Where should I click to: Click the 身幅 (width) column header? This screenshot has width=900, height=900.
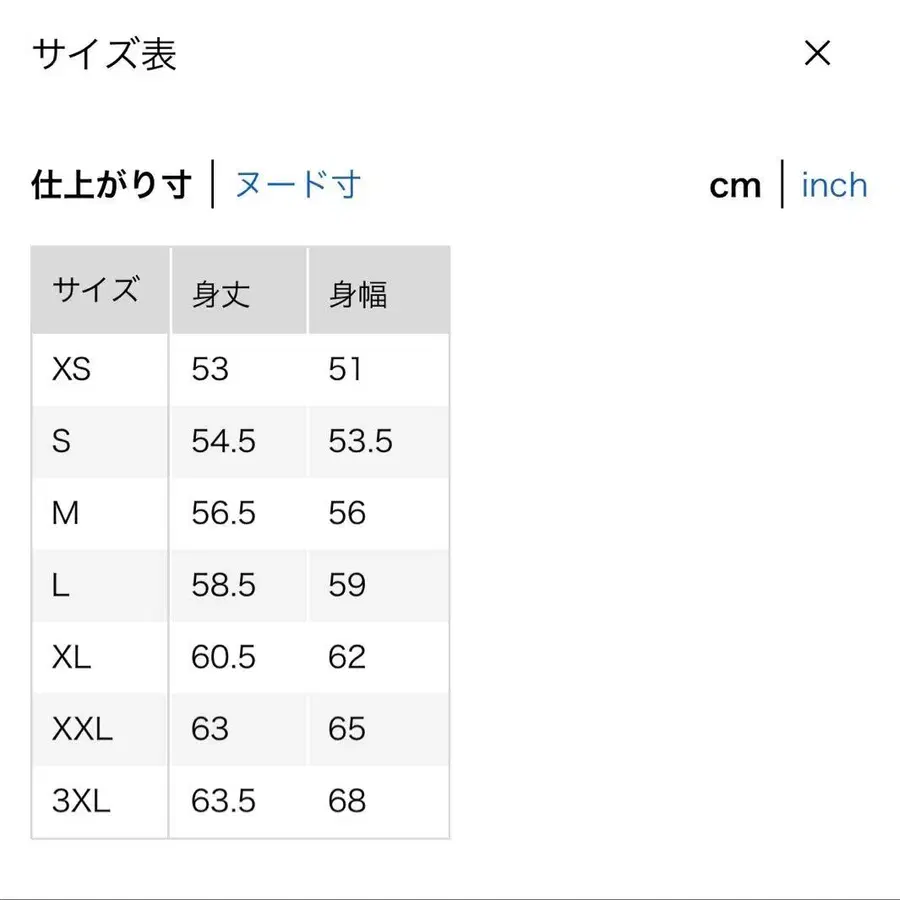pyautogui.click(x=359, y=293)
